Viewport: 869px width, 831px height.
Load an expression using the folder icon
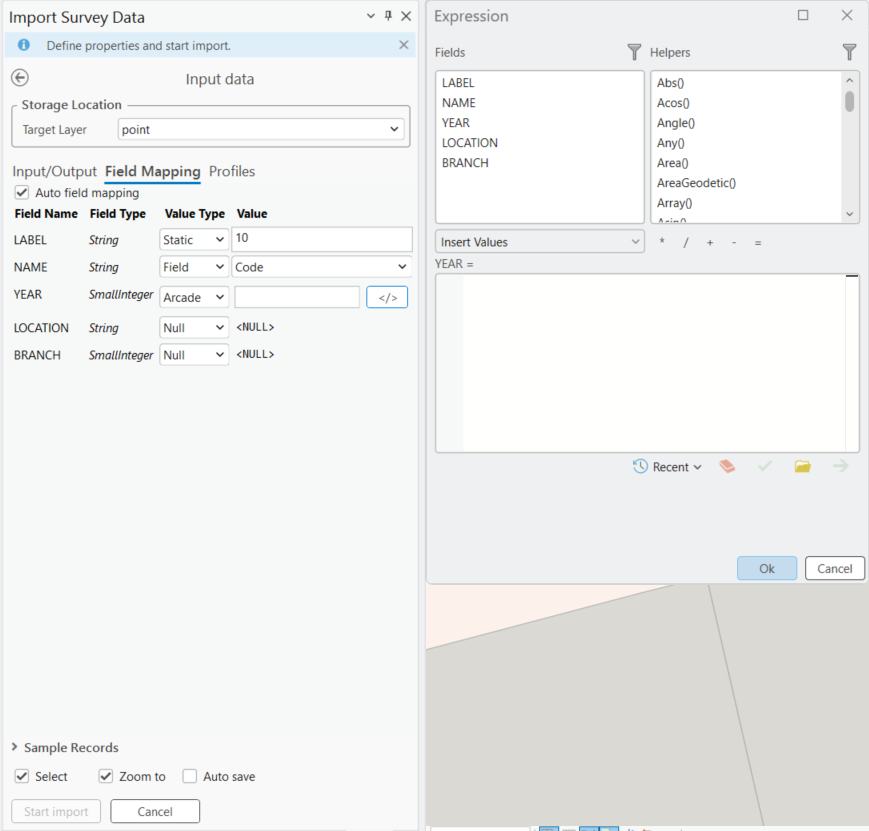802,467
